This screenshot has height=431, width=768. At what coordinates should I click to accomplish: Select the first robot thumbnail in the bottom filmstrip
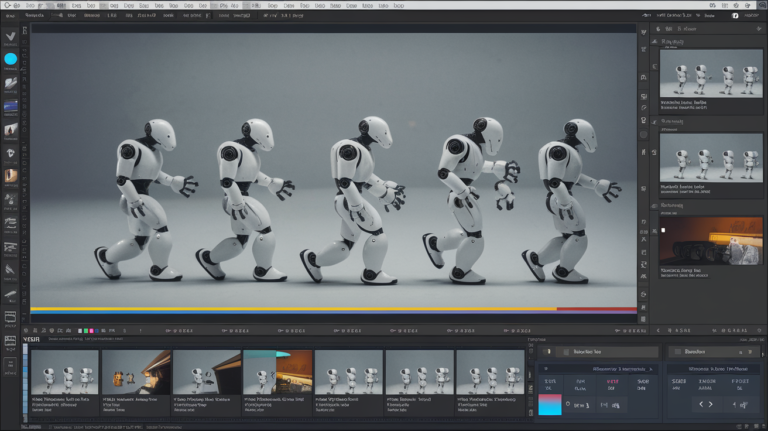pyautogui.click(x=64, y=371)
